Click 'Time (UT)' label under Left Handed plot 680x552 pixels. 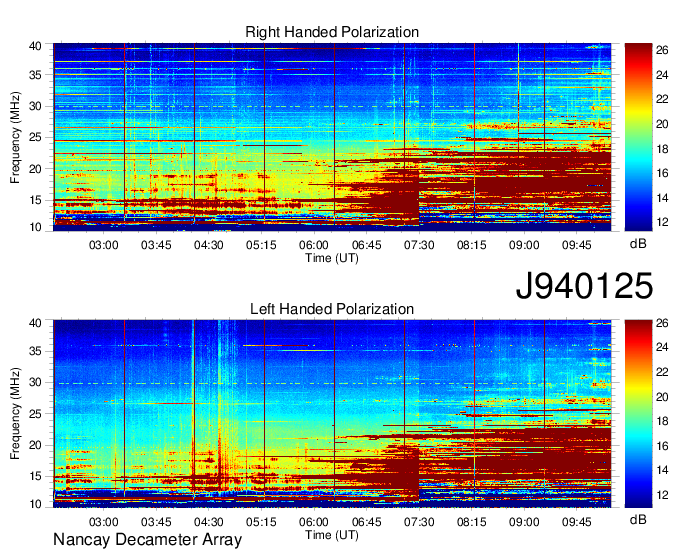(332, 535)
